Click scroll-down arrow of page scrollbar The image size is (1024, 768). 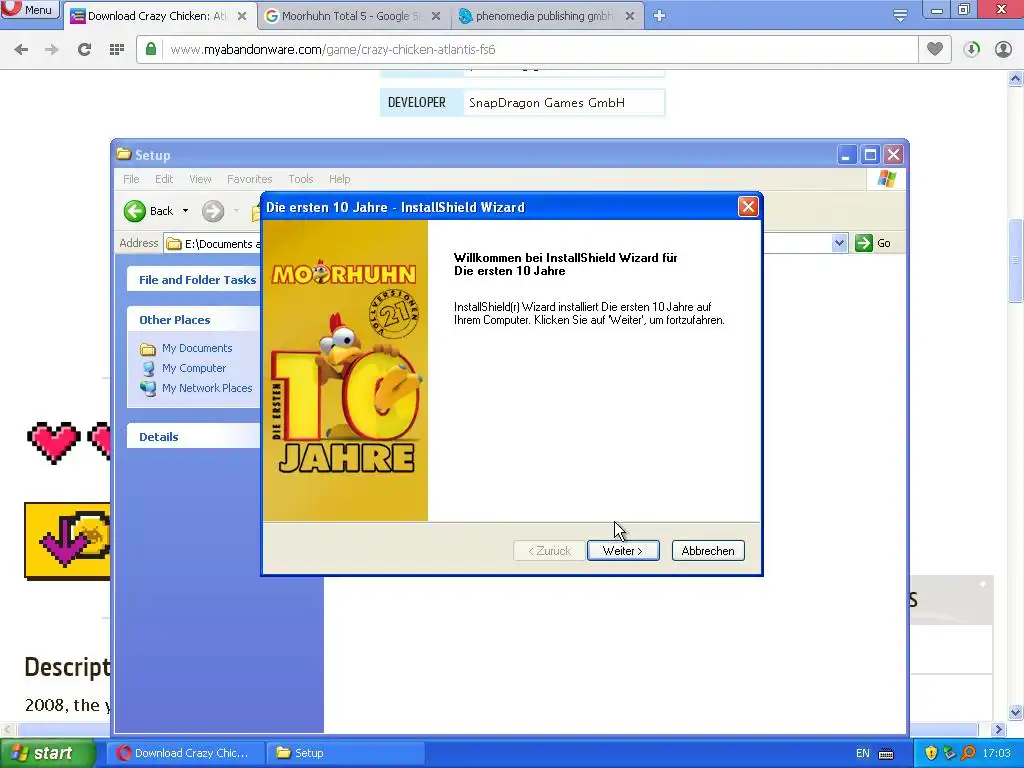pos(1016,712)
